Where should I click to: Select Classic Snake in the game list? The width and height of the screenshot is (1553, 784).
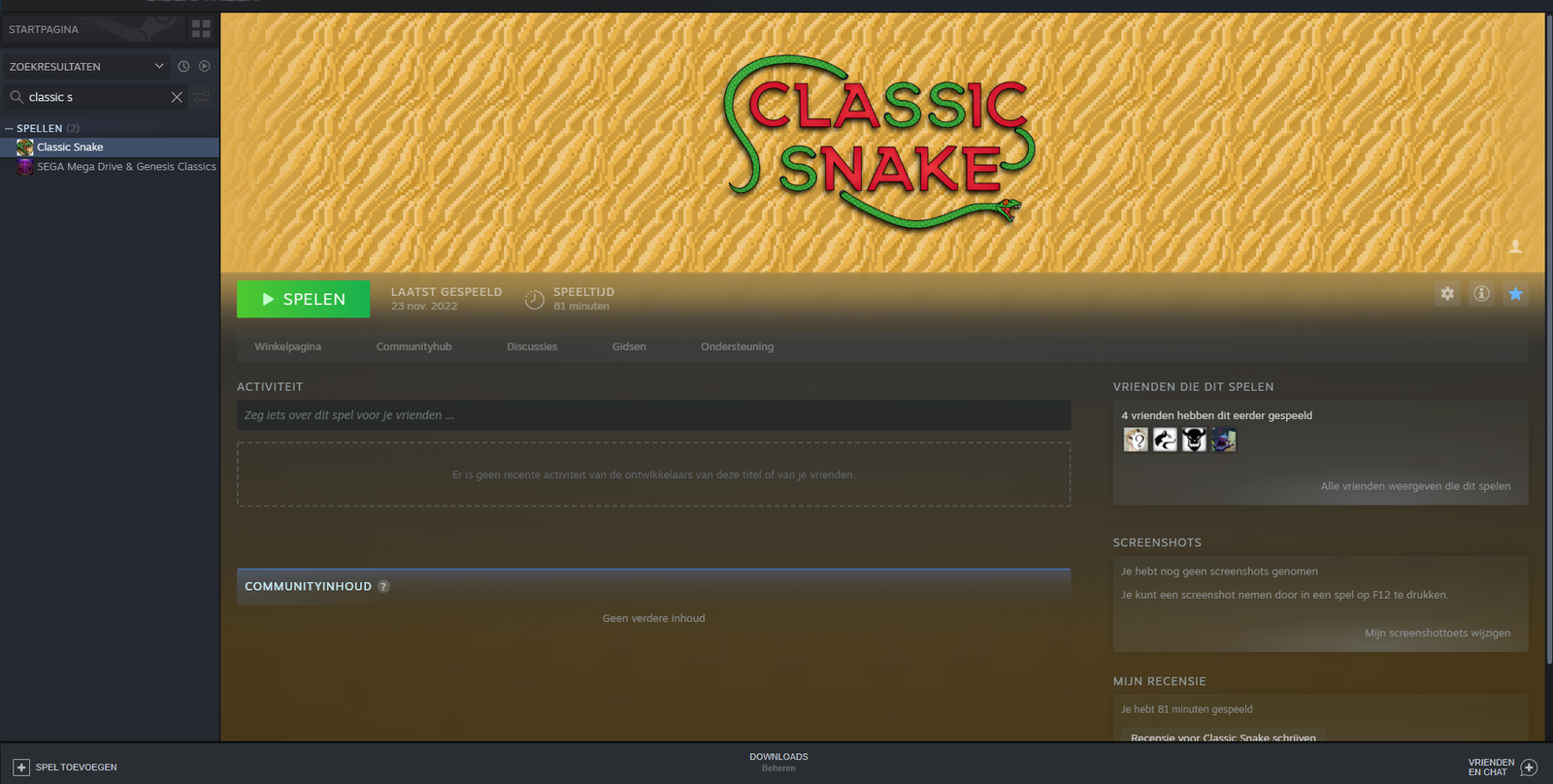110,147
